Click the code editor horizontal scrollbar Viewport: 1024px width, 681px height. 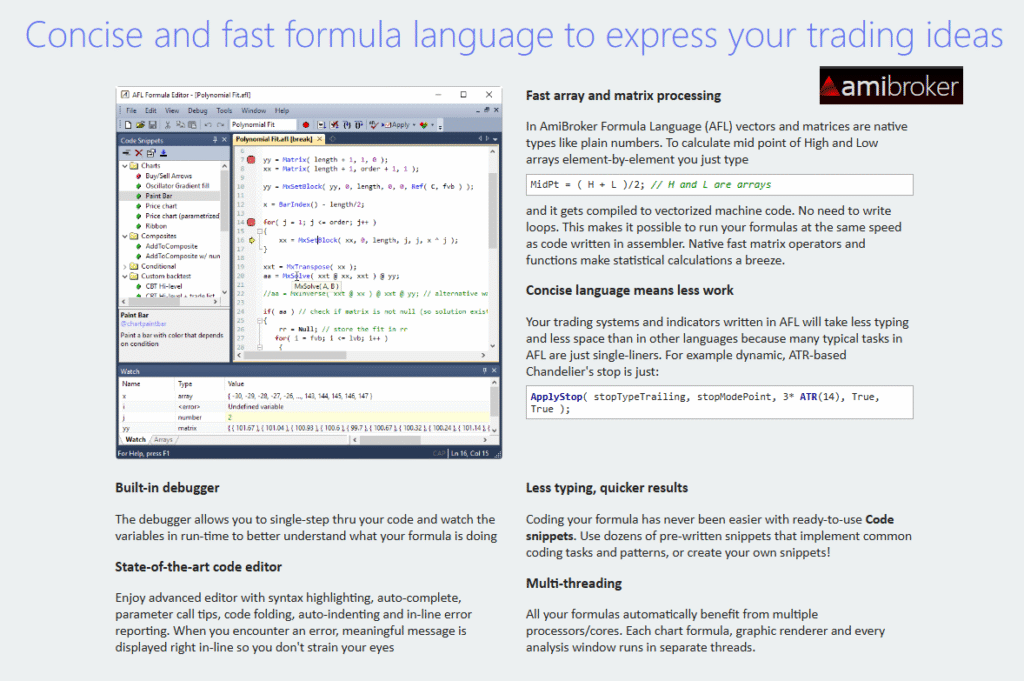click(361, 355)
